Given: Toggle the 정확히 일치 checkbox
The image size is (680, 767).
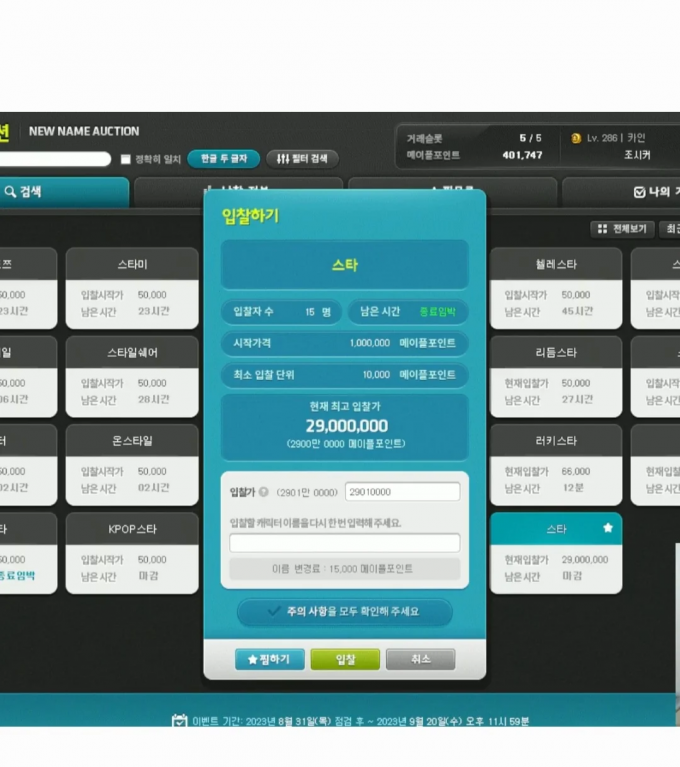Looking at the screenshot, I should tap(126, 159).
